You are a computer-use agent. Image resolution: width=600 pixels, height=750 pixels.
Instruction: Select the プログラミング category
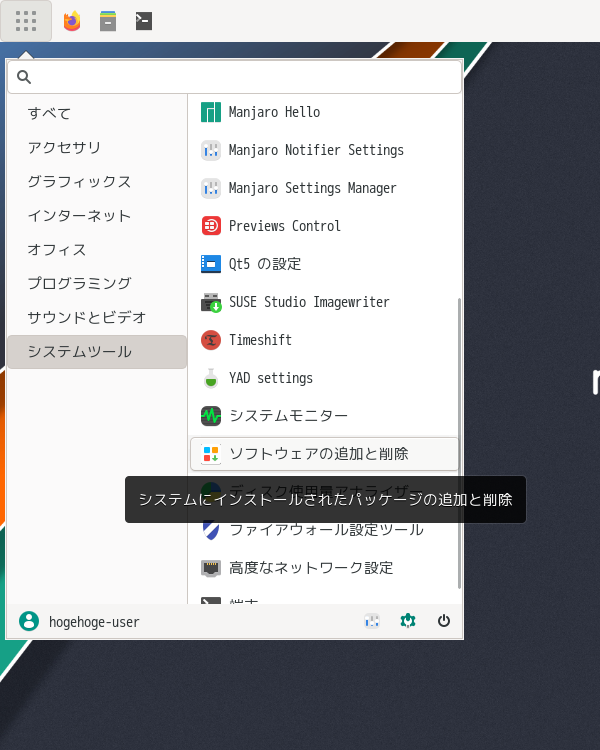[97, 284]
